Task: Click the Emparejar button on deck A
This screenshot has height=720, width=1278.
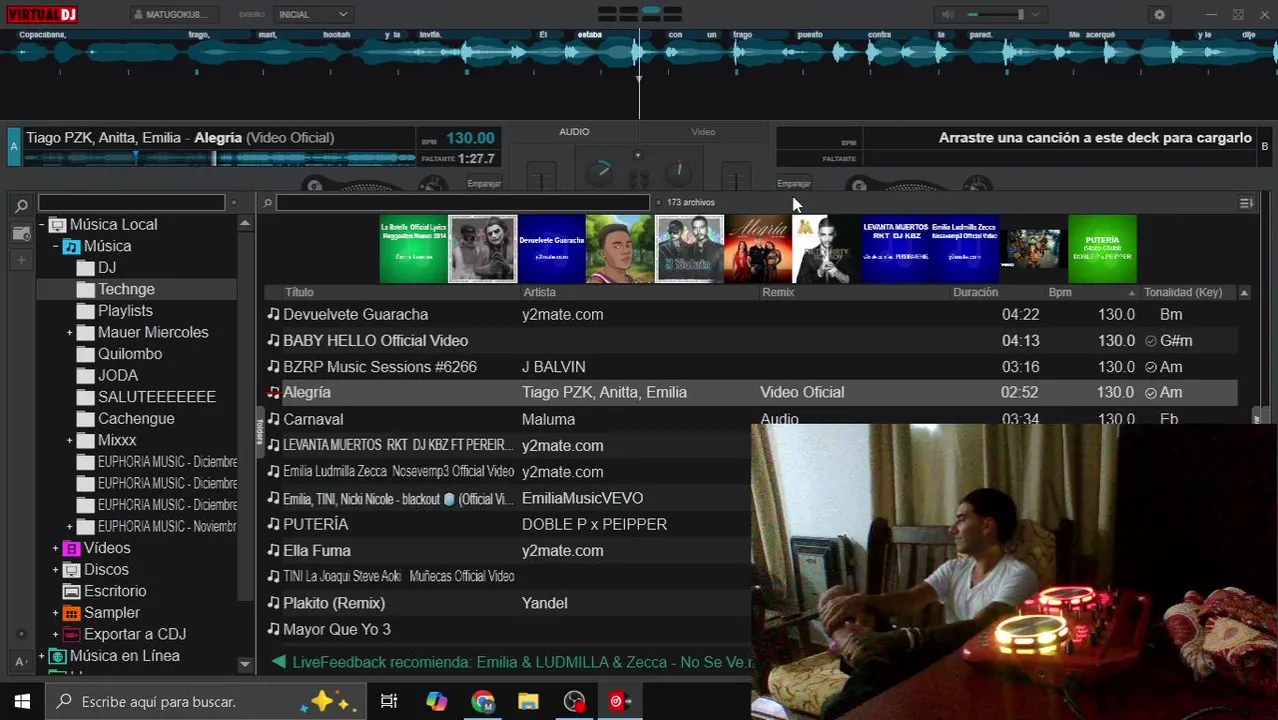Action: pyautogui.click(x=484, y=183)
